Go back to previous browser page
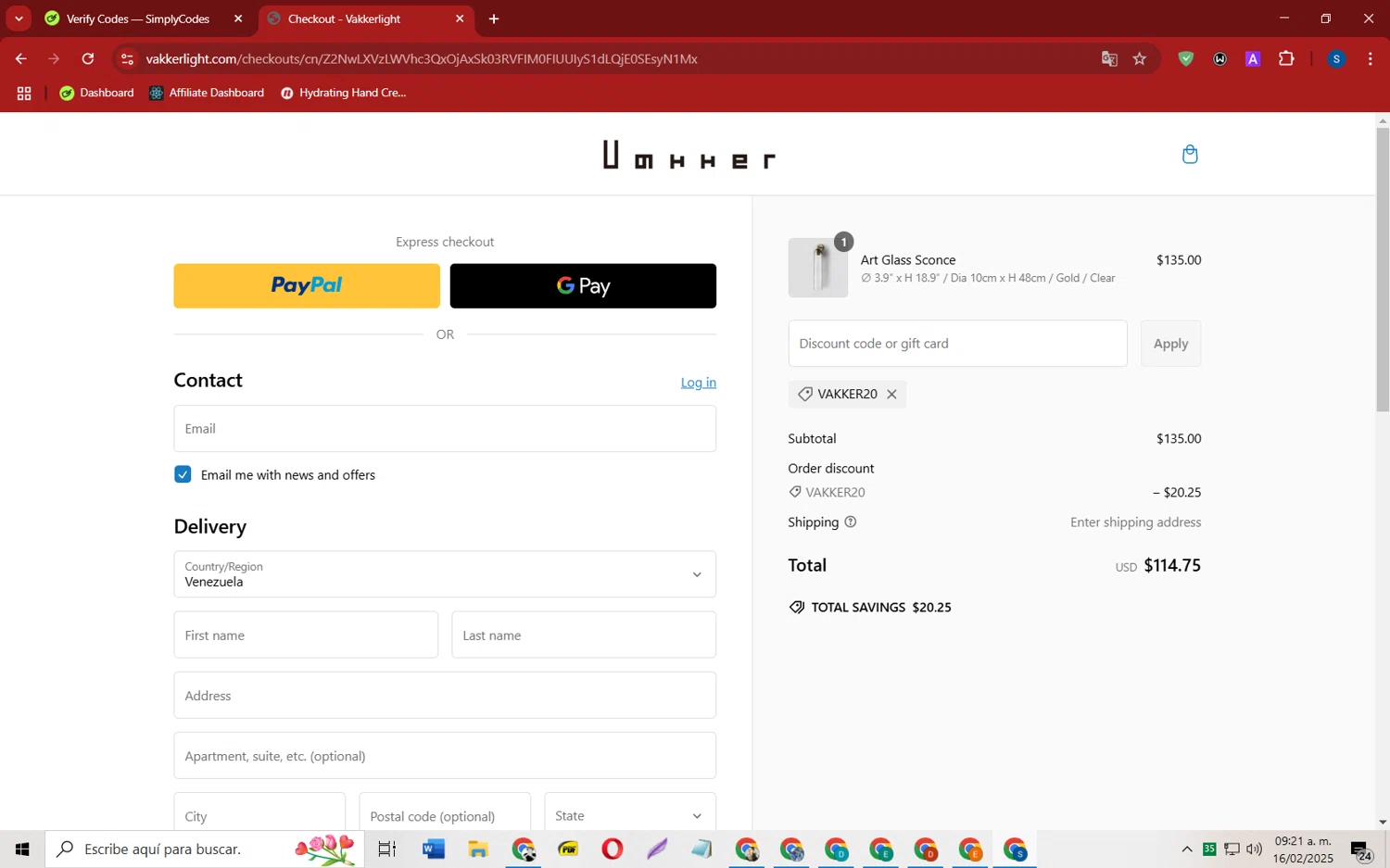1390x868 pixels. [20, 58]
